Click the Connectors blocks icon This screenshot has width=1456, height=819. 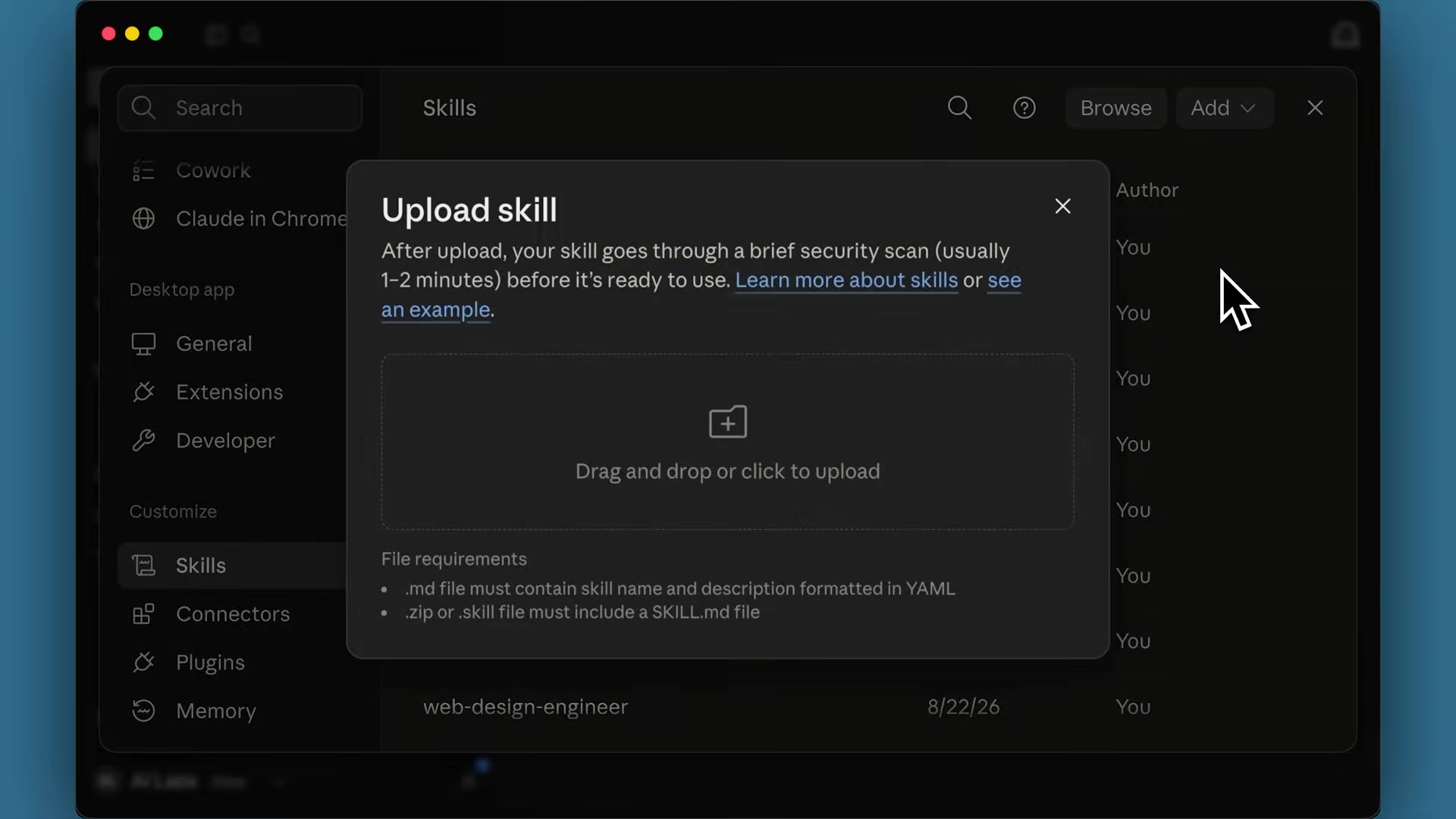click(143, 613)
